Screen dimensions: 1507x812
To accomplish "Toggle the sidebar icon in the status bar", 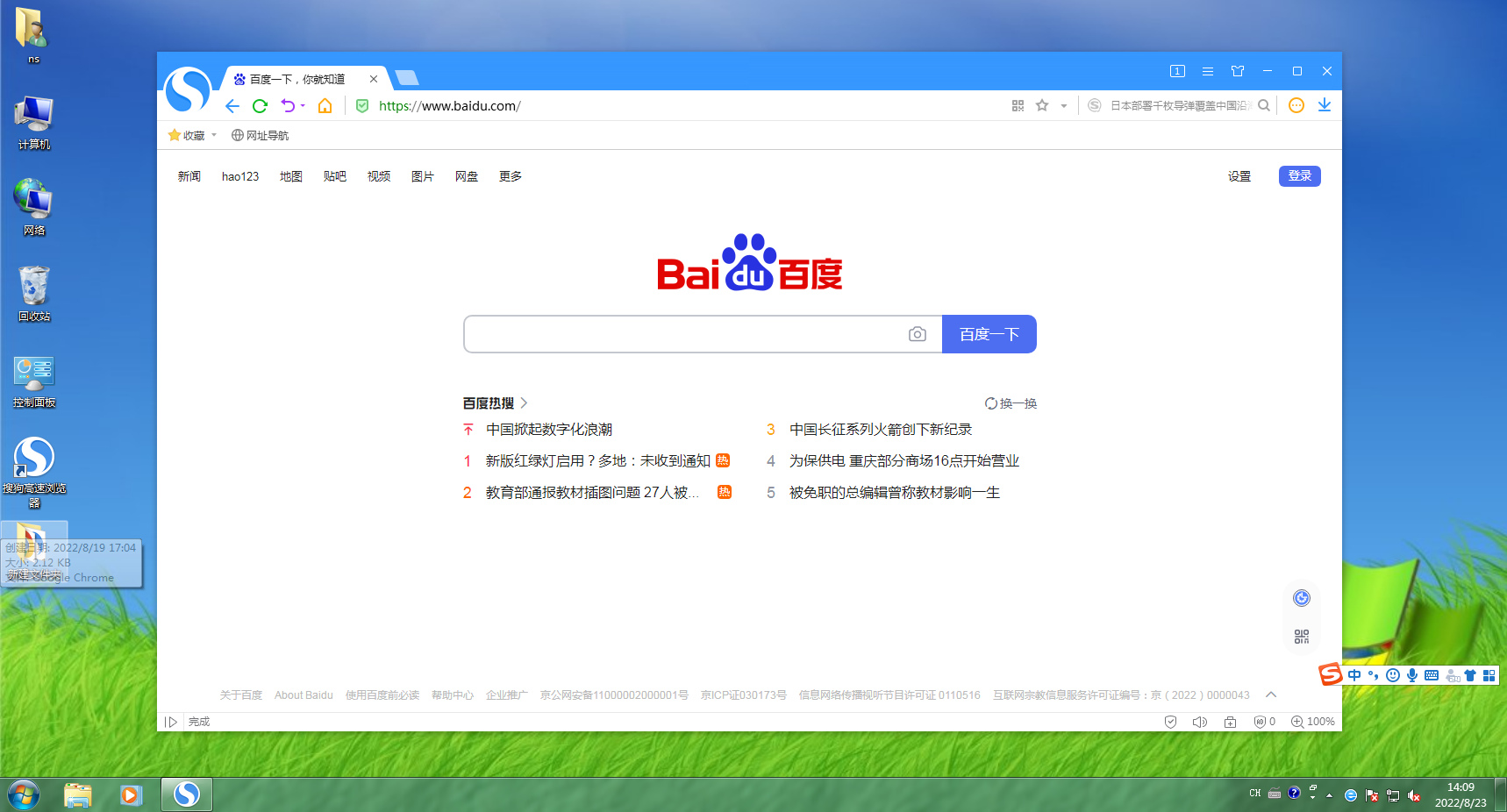I will click(171, 722).
